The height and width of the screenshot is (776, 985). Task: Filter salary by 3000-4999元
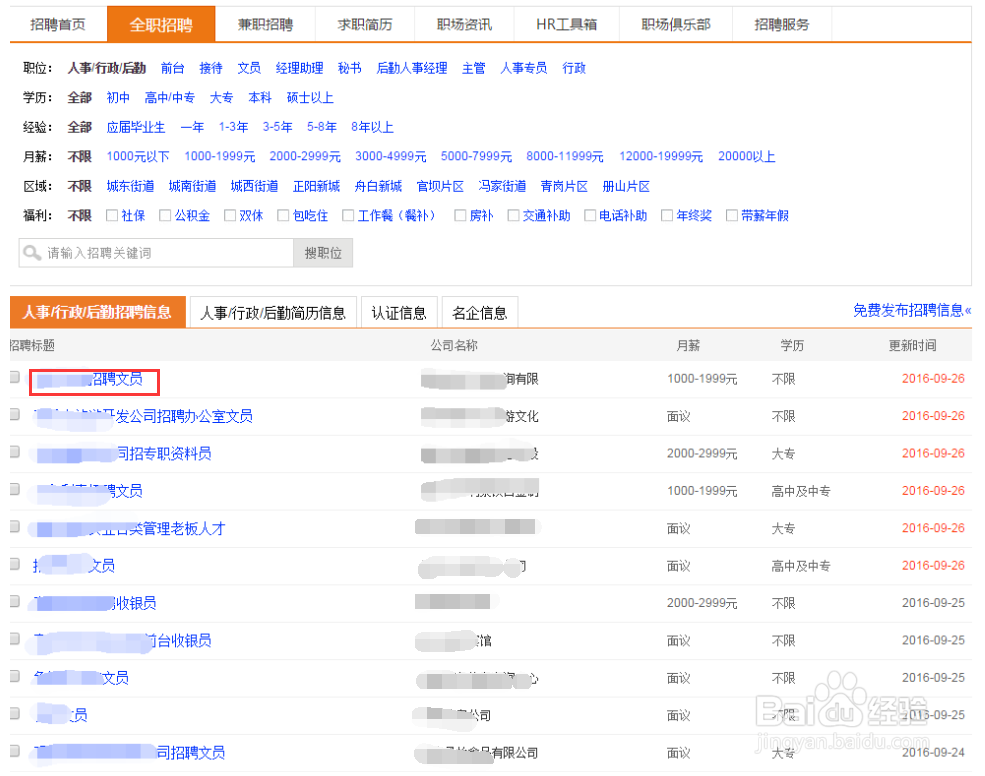(x=390, y=156)
